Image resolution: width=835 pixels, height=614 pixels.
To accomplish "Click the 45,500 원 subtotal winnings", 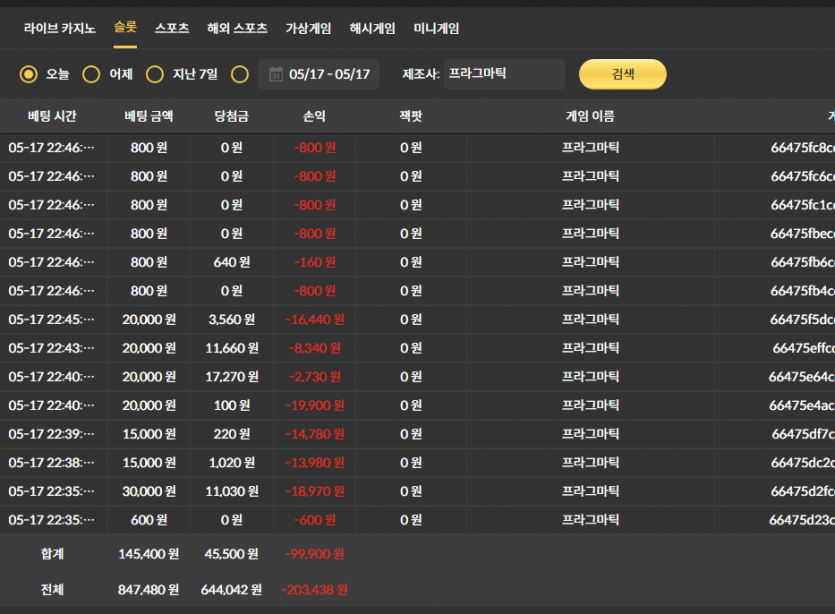I will [x=232, y=554].
